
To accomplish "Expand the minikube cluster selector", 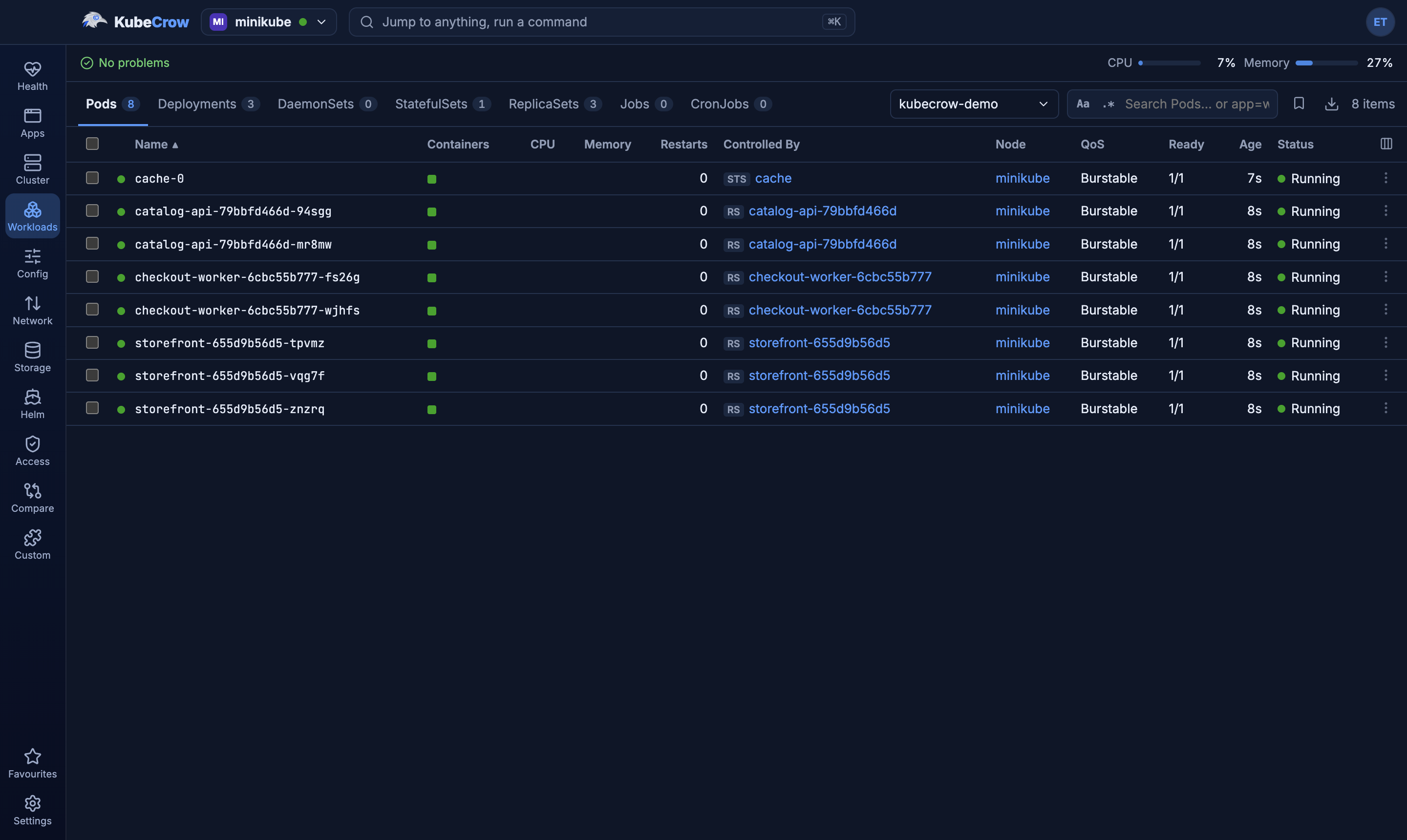I will [268, 21].
